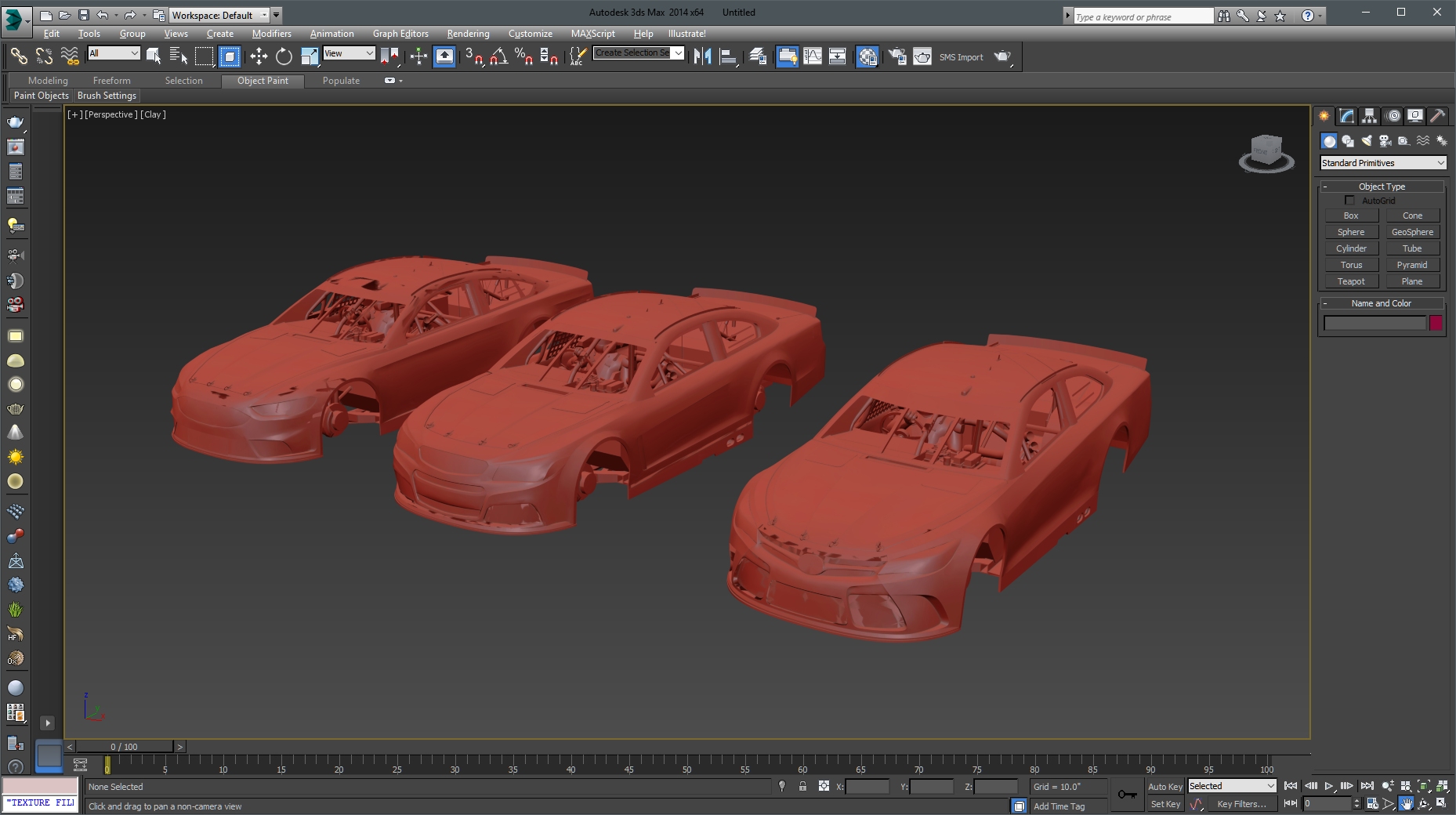Click Select and Manipulate icon
This screenshot has height=815, width=1456.
pyautogui.click(x=418, y=56)
